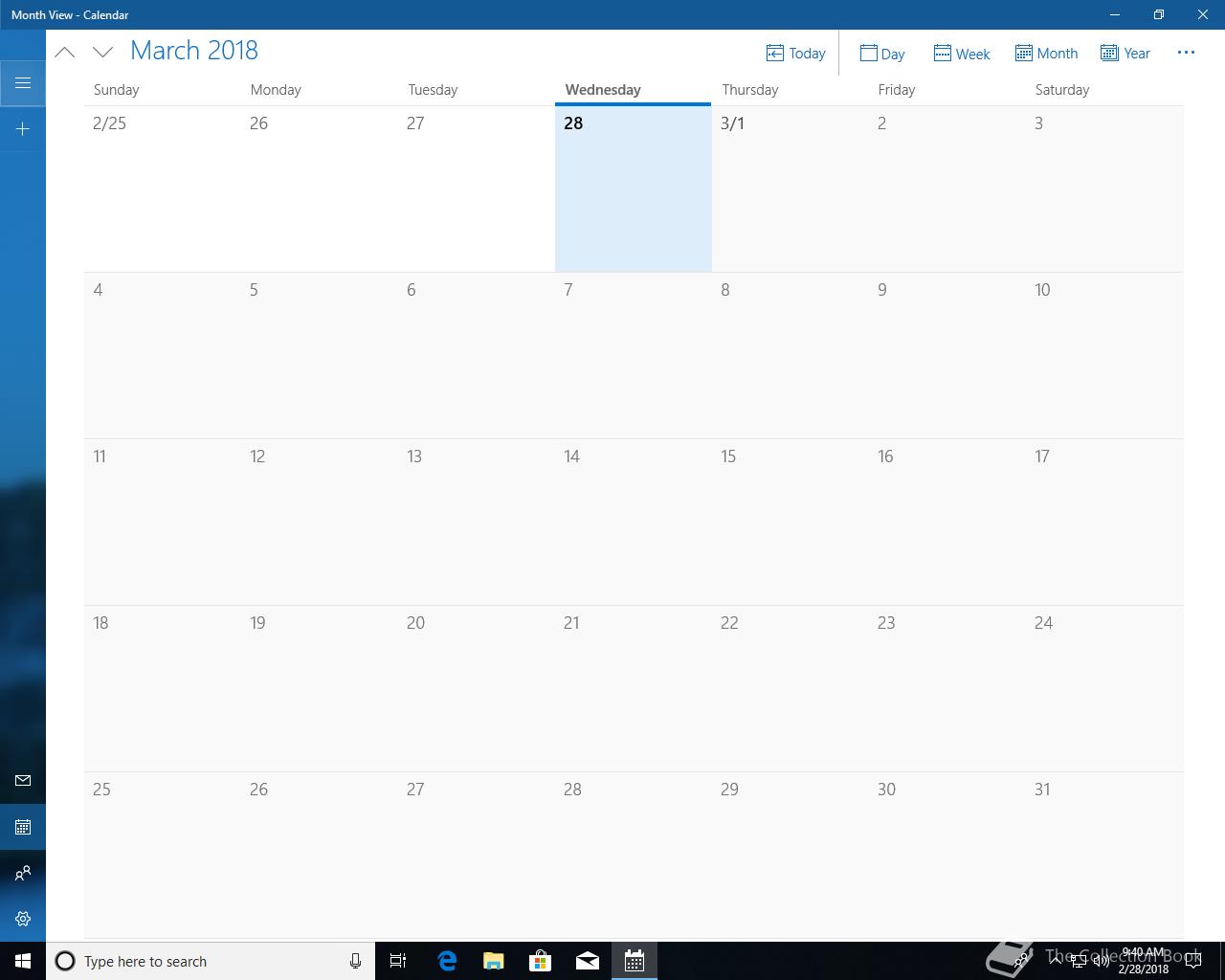Viewport: 1225px width, 980px height.
Task: Switch to Year view
Action: click(x=1125, y=54)
